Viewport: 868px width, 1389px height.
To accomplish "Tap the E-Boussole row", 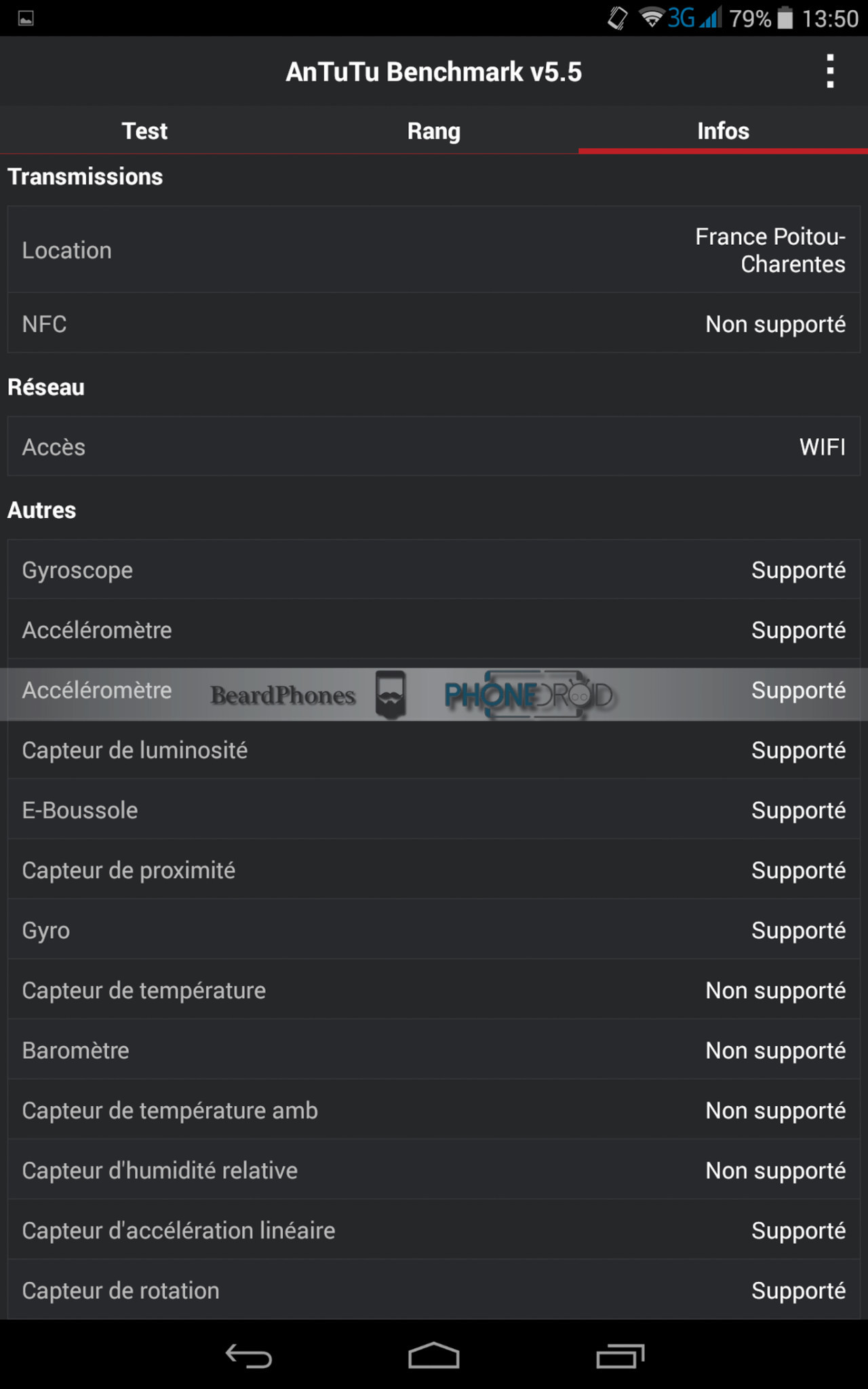I will click(x=434, y=810).
